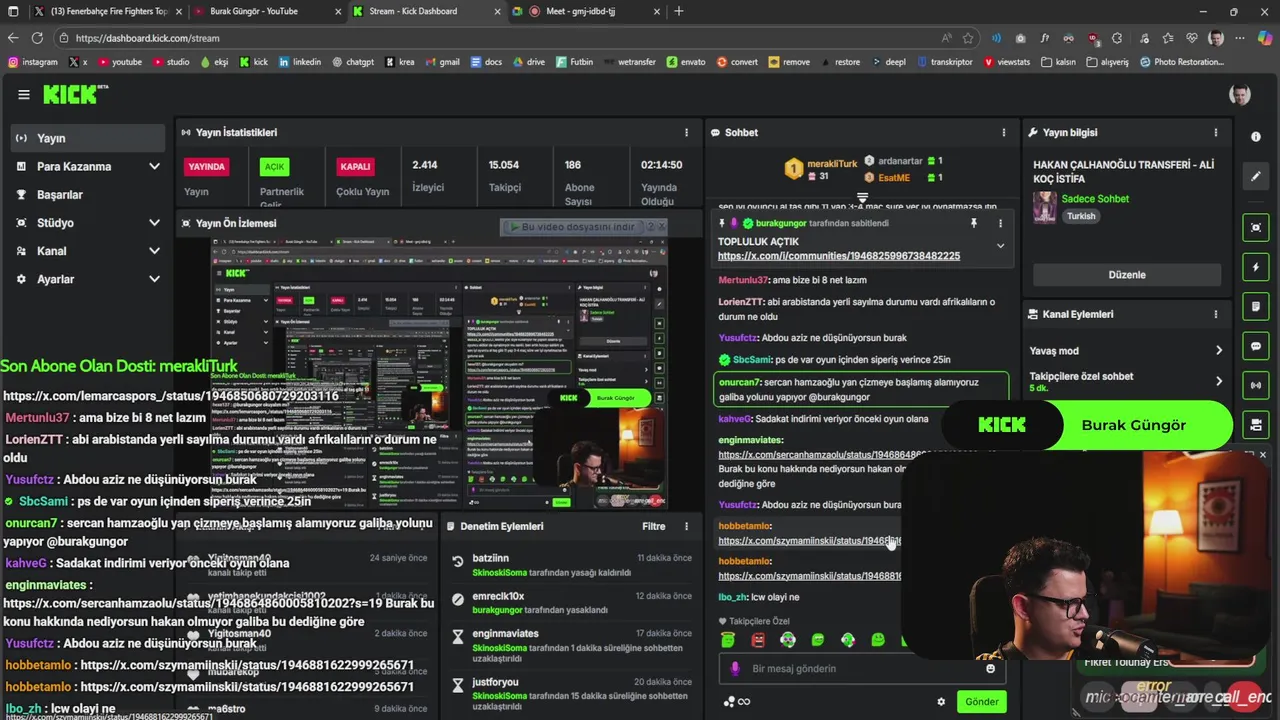Click stream preview thumbnail
The width and height of the screenshot is (1280, 720).
coord(439,374)
